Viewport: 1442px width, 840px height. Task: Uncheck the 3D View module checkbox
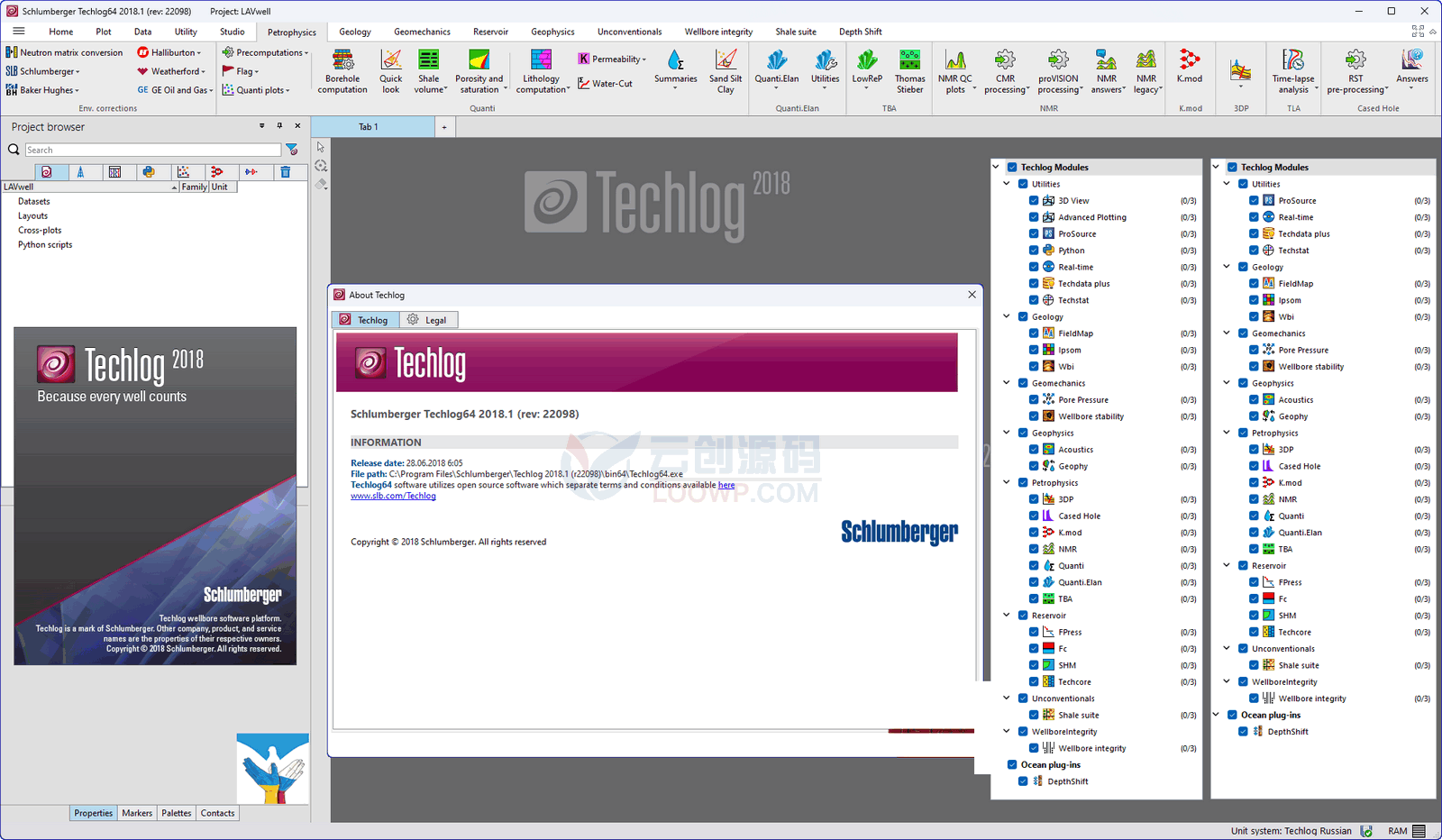tap(1034, 200)
